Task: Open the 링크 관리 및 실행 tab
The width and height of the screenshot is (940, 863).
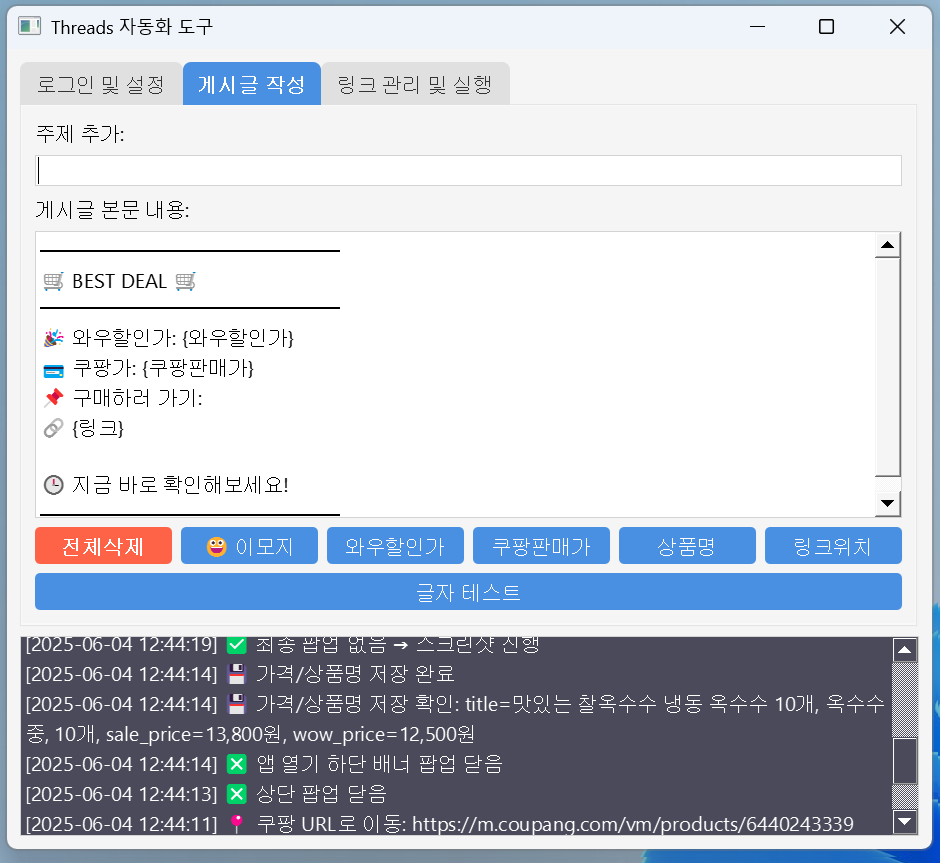Action: click(x=414, y=85)
